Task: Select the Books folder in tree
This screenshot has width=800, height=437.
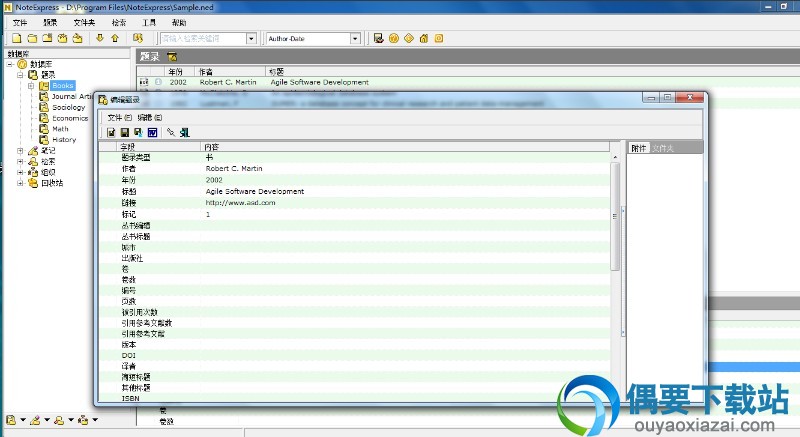Action: click(x=63, y=86)
